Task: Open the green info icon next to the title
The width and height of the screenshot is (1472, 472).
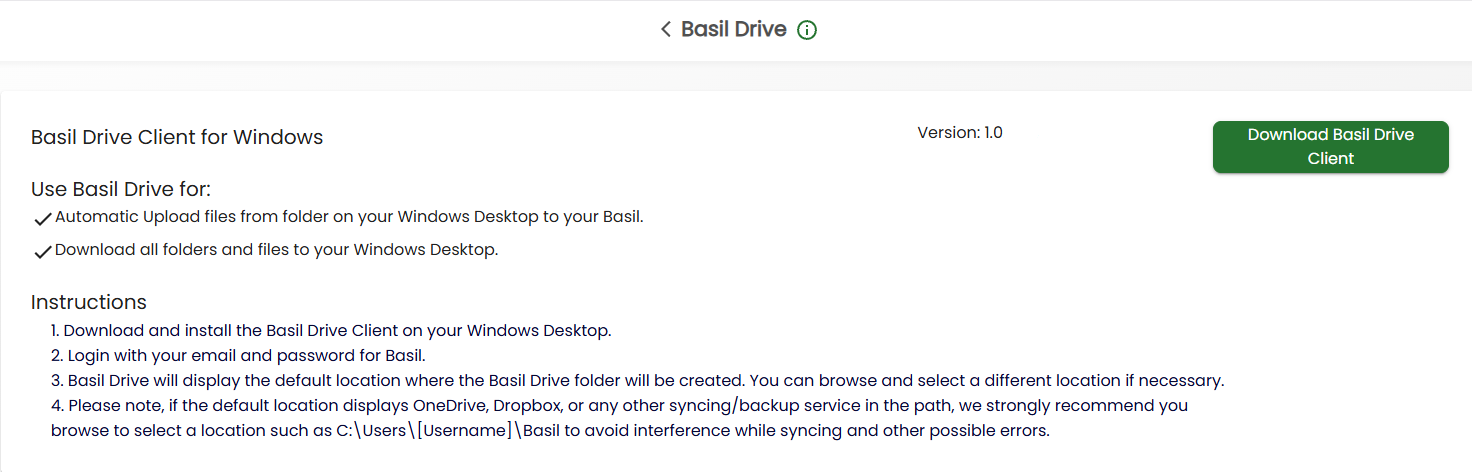Action: pyautogui.click(x=807, y=30)
